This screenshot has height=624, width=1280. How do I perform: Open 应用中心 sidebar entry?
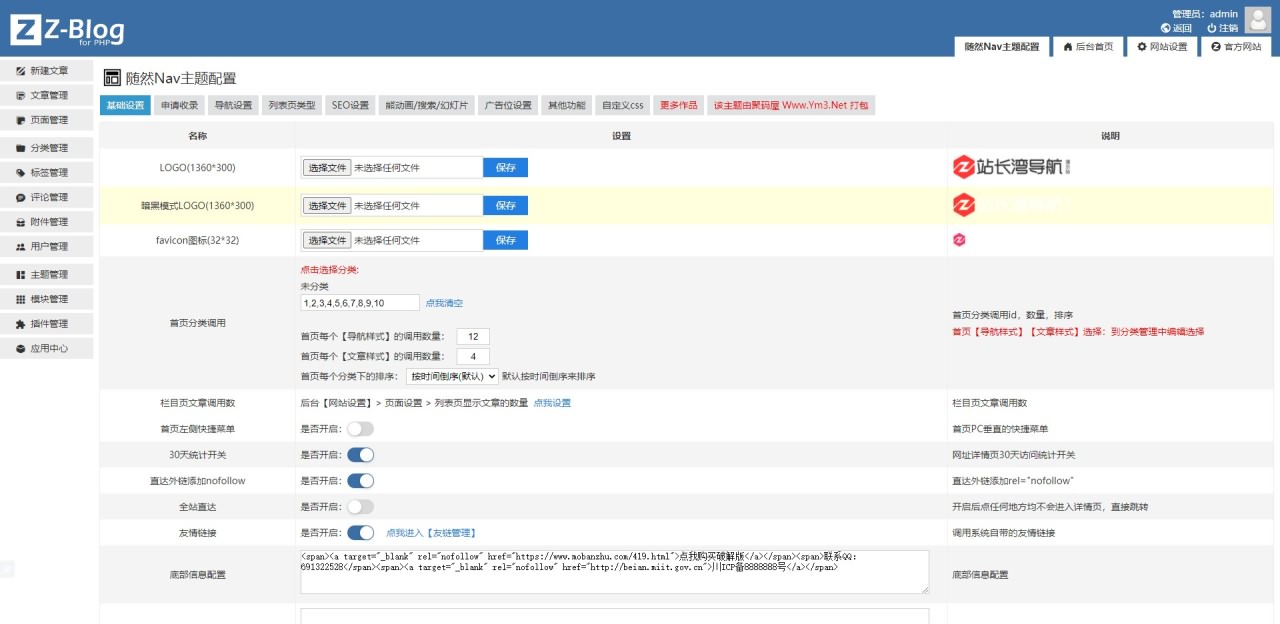pyautogui.click(x=47, y=349)
